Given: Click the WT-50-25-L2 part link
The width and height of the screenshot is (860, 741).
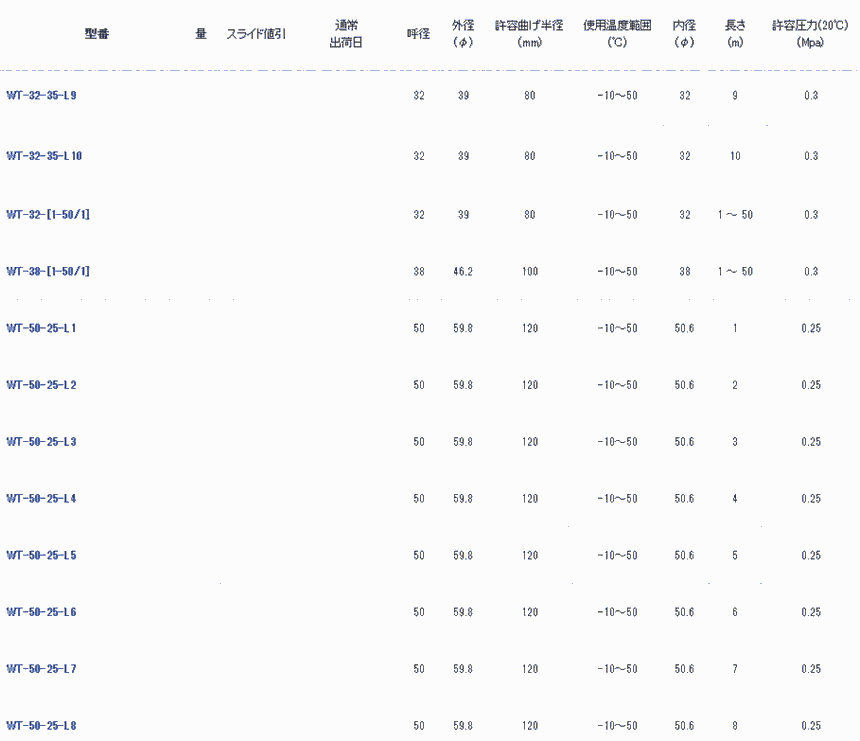Looking at the screenshot, I should tap(41, 385).
